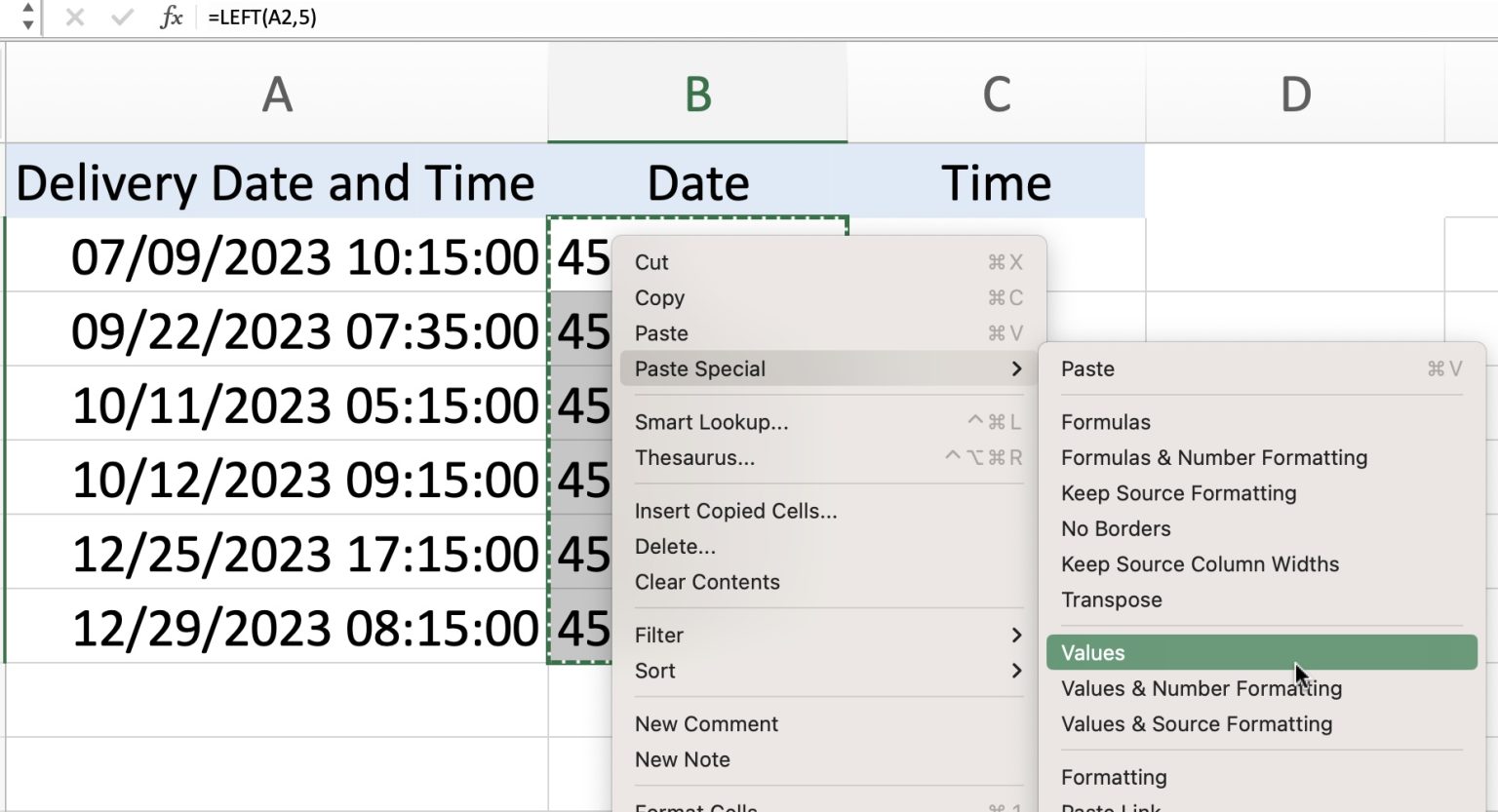Click inside the formula bar

point(390,17)
